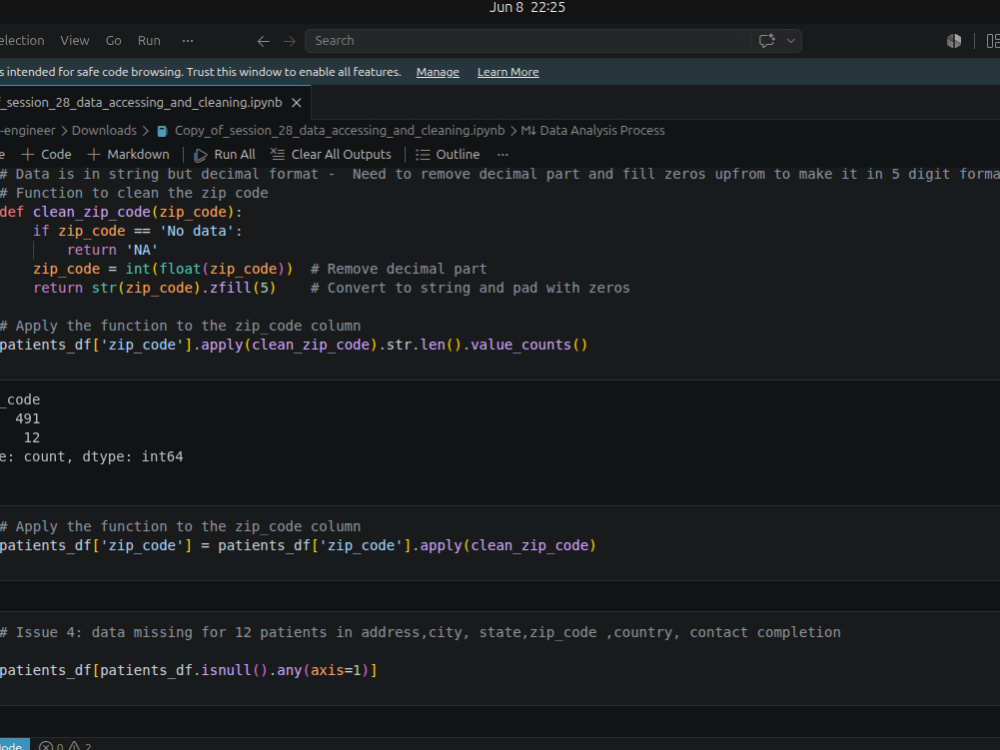Click the engineer folder breadcrumb

tap(28, 131)
